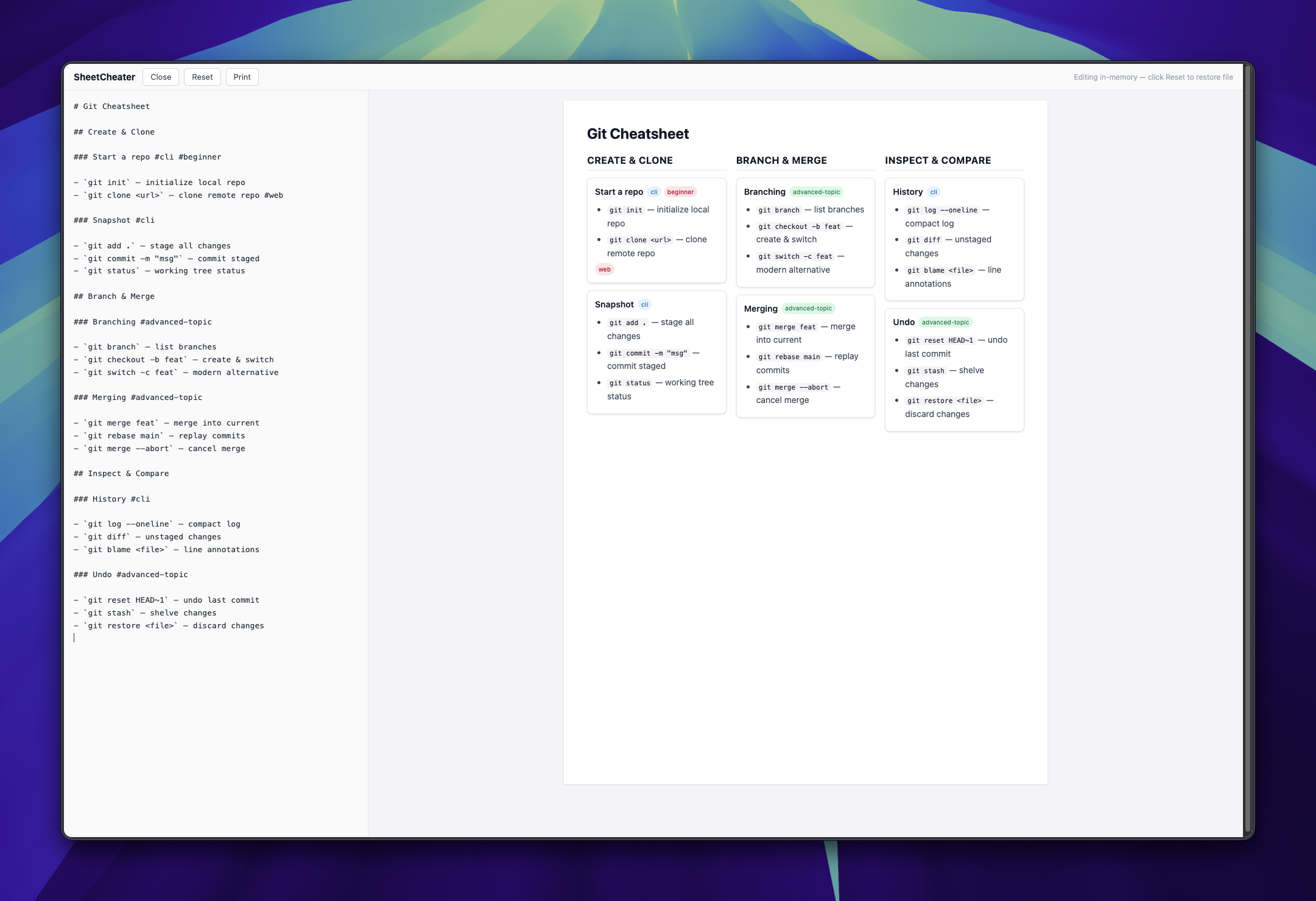Click 'git rebase main' code in preview

click(789, 357)
